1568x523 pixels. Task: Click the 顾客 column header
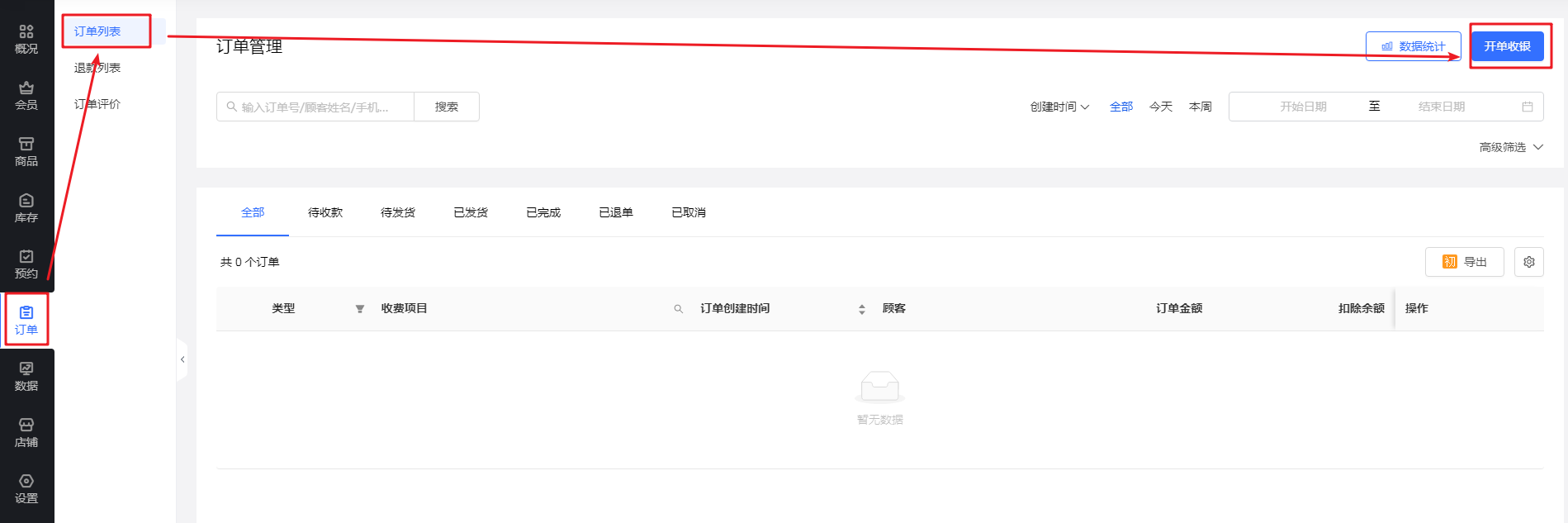click(x=894, y=308)
